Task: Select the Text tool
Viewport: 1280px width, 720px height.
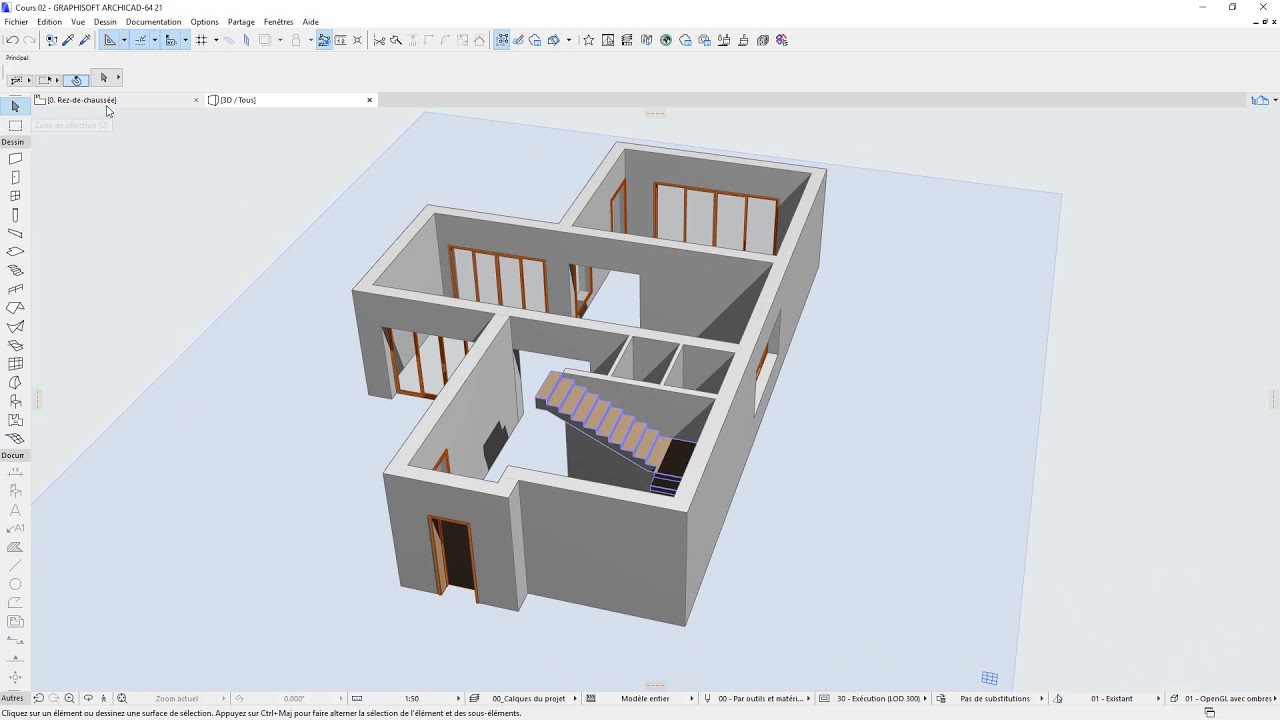Action: pyautogui.click(x=15, y=510)
